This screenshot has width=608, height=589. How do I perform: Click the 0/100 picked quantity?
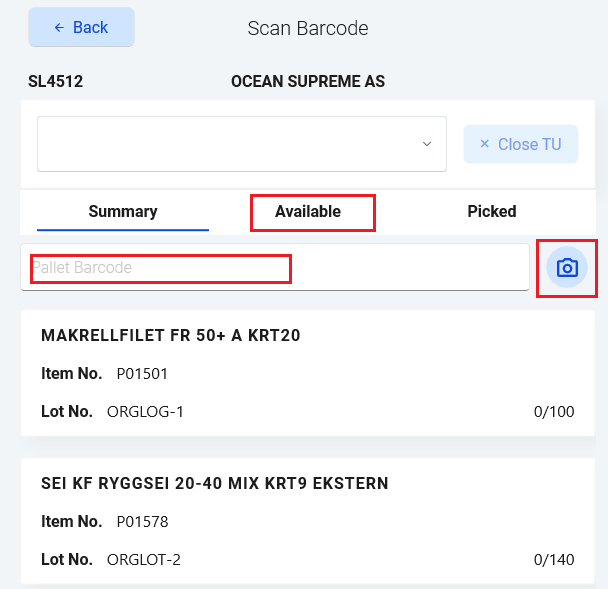[554, 412]
